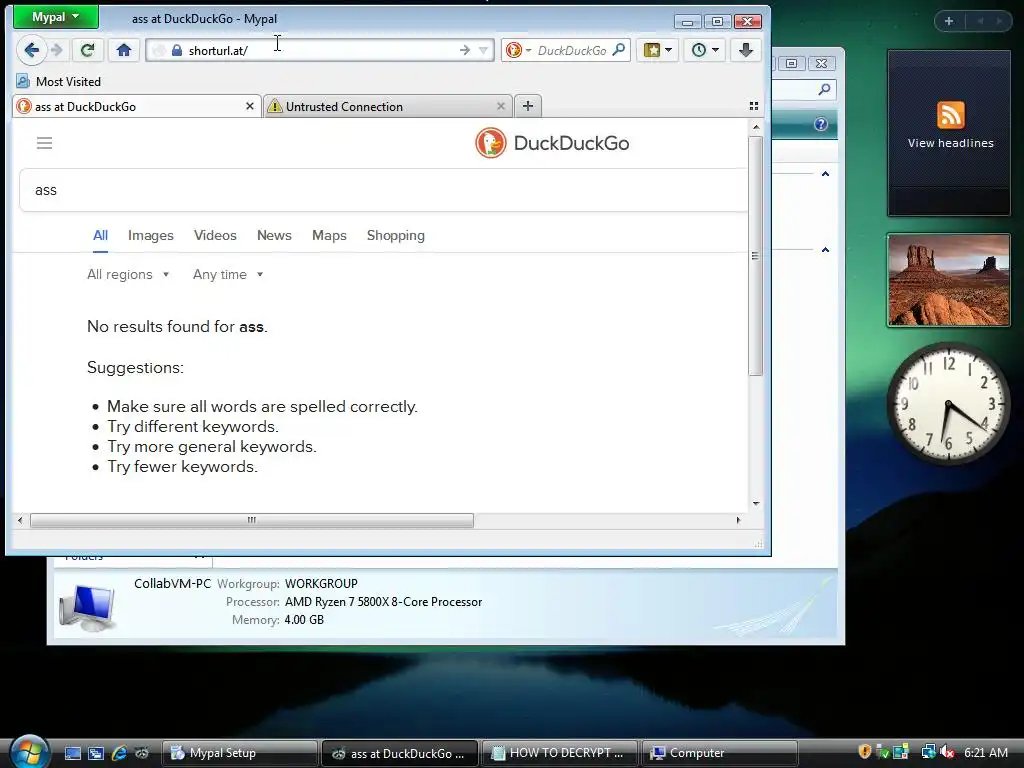
Task: Open the Any time filter dropdown
Action: 228,275
